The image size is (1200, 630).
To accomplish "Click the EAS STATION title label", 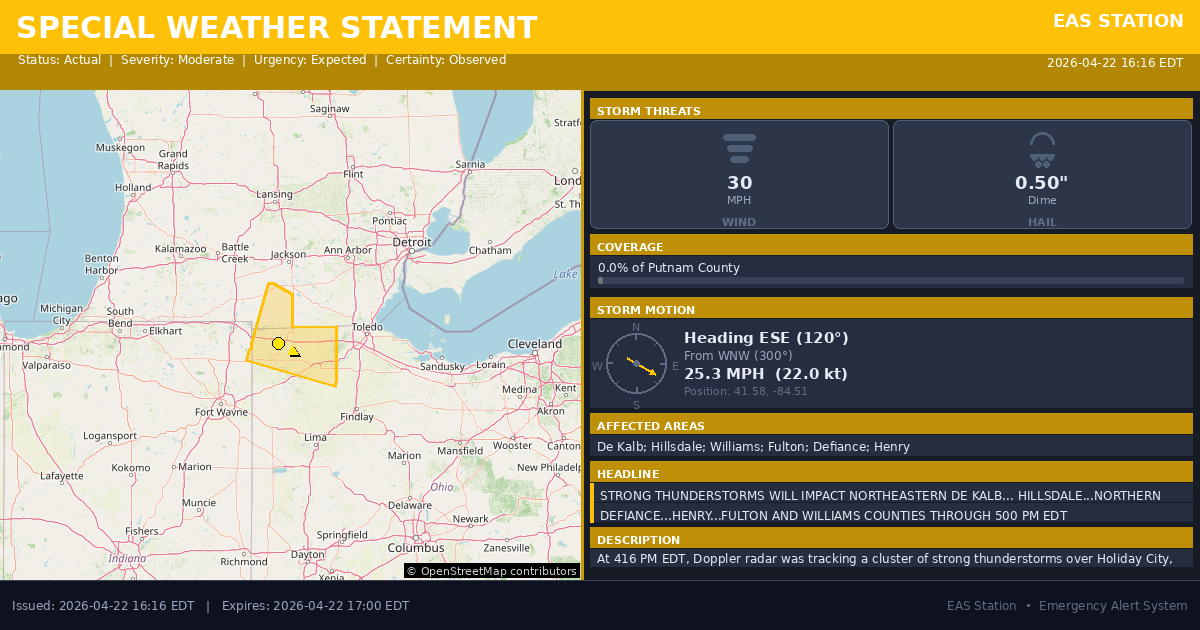I will click(1118, 21).
